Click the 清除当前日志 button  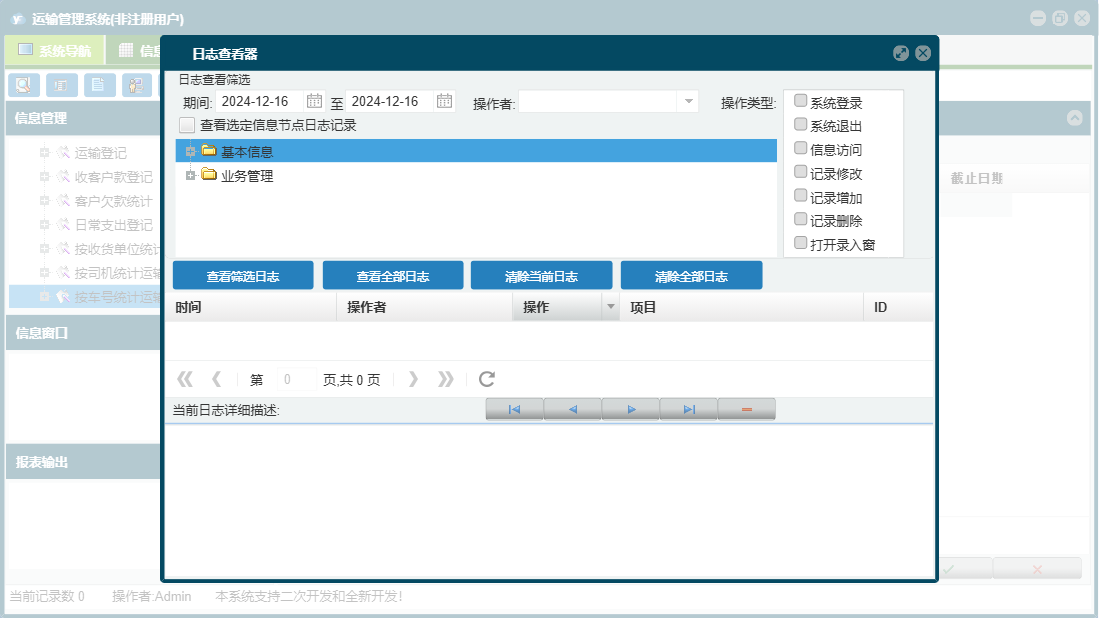(x=541, y=275)
